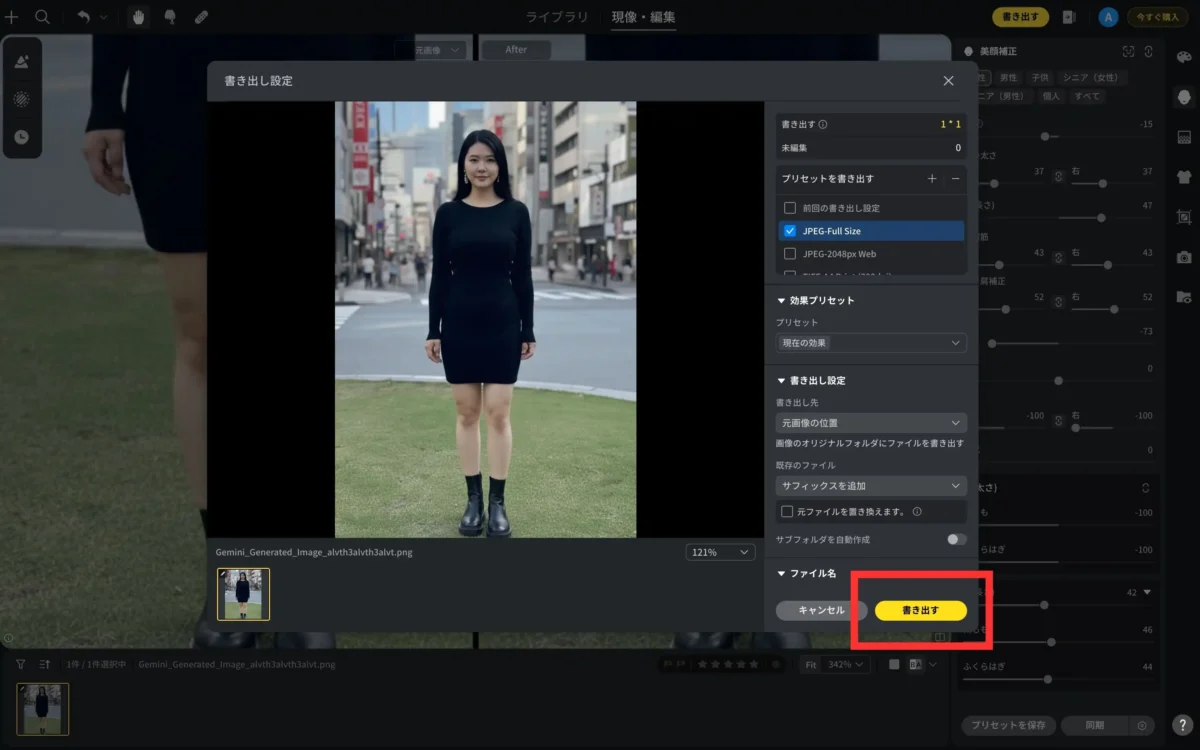Expand the ファイル名 section
This screenshot has width=1200, height=750.
click(782, 573)
